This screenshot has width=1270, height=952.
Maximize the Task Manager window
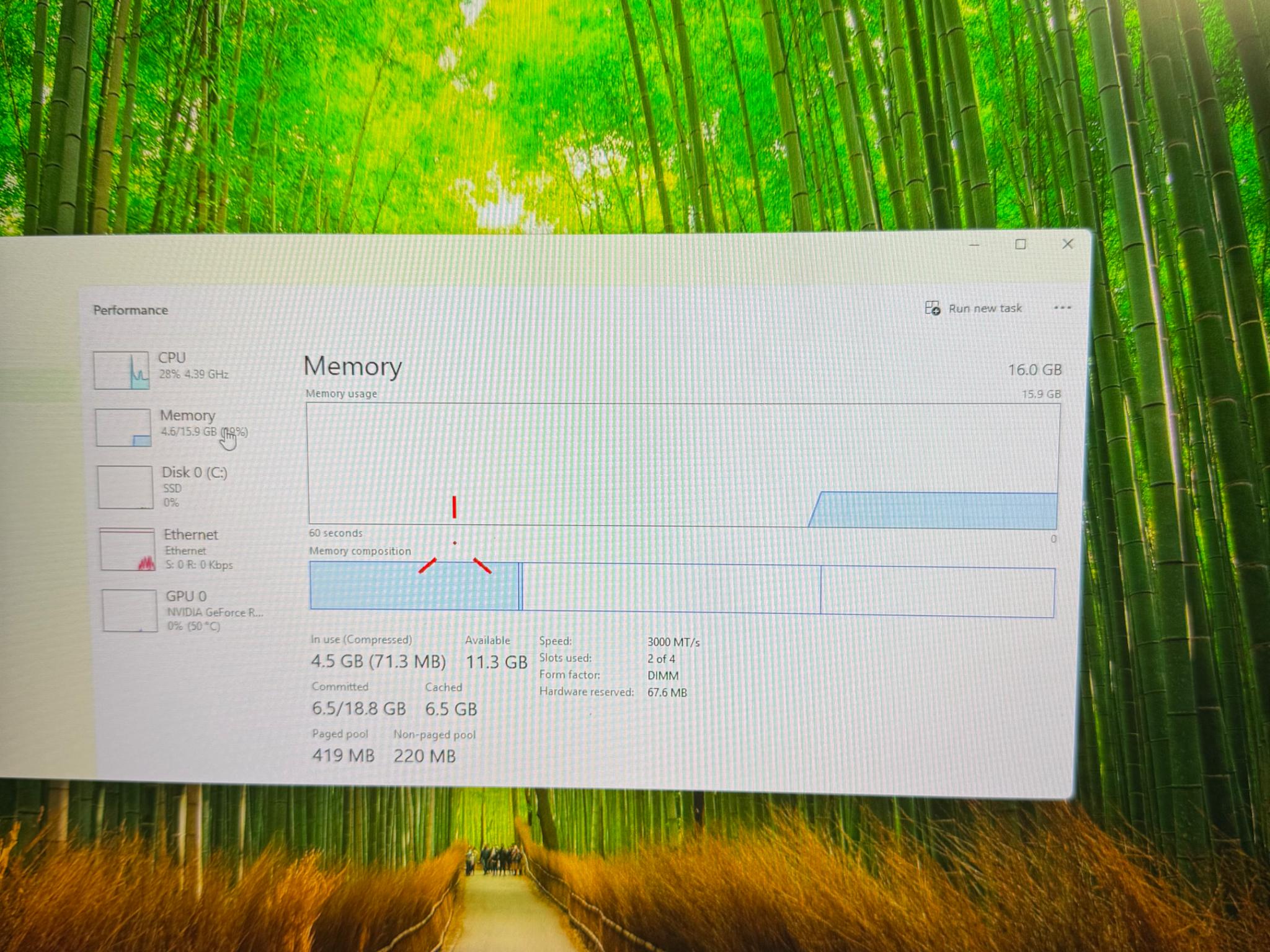[1020, 244]
